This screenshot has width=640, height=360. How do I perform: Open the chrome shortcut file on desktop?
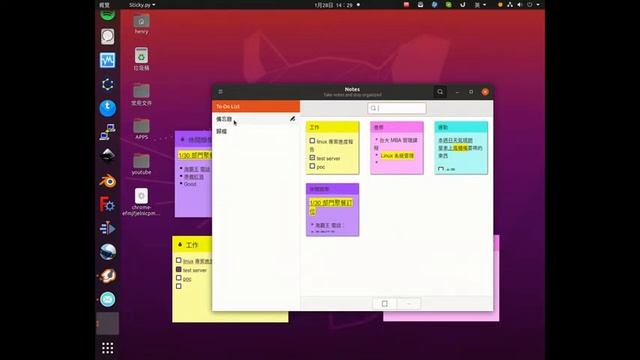point(141,202)
